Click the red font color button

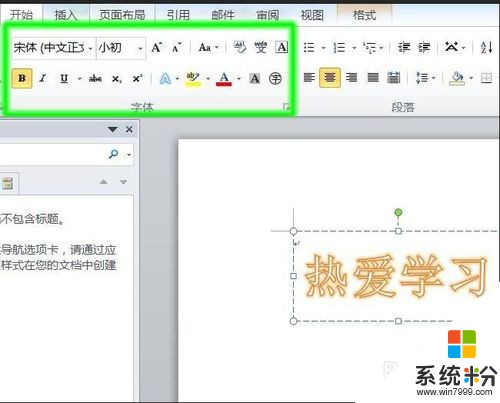point(224,79)
